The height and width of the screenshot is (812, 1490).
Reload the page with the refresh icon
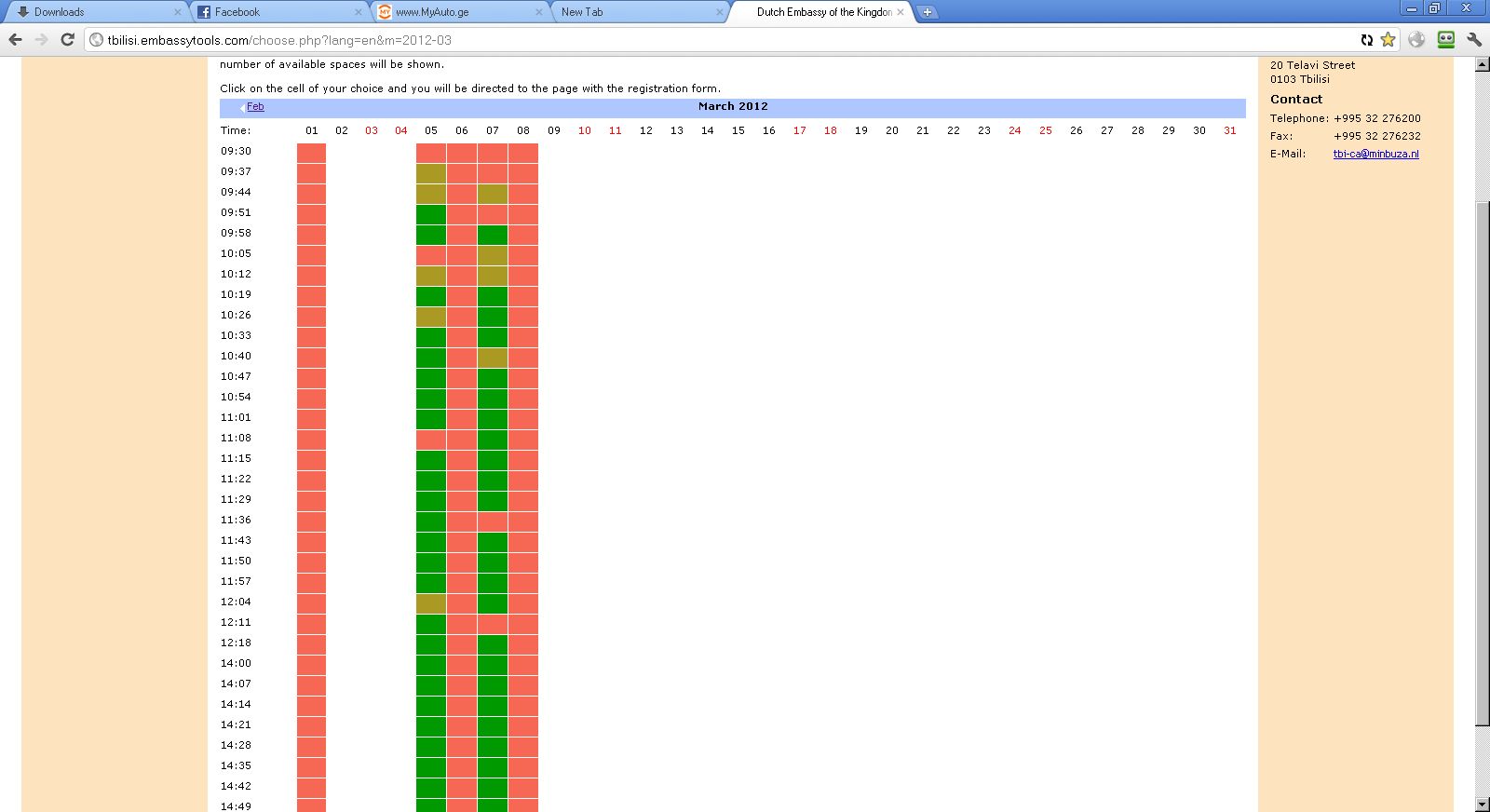[x=67, y=39]
